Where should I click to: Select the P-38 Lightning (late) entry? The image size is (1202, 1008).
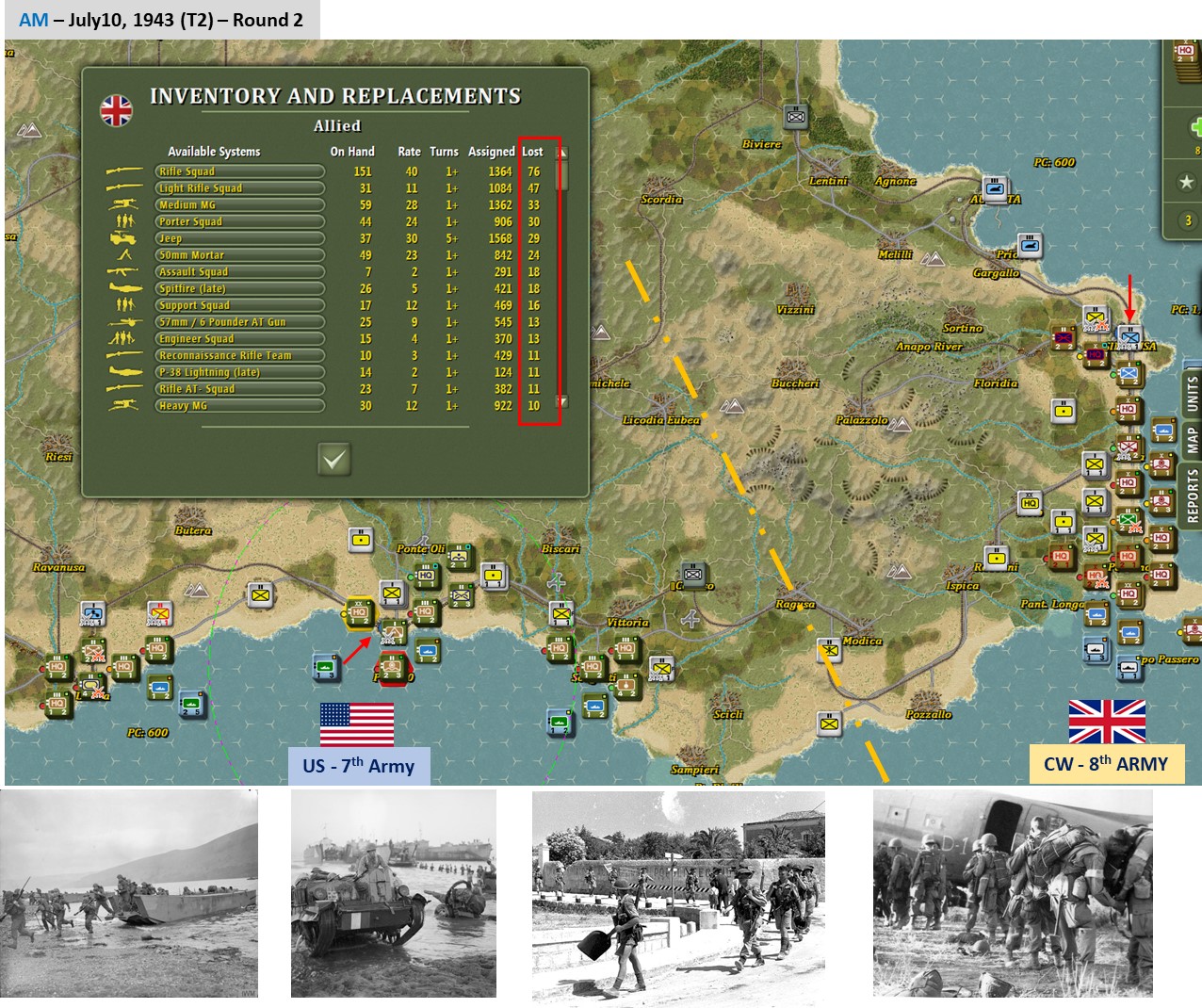coord(239,372)
